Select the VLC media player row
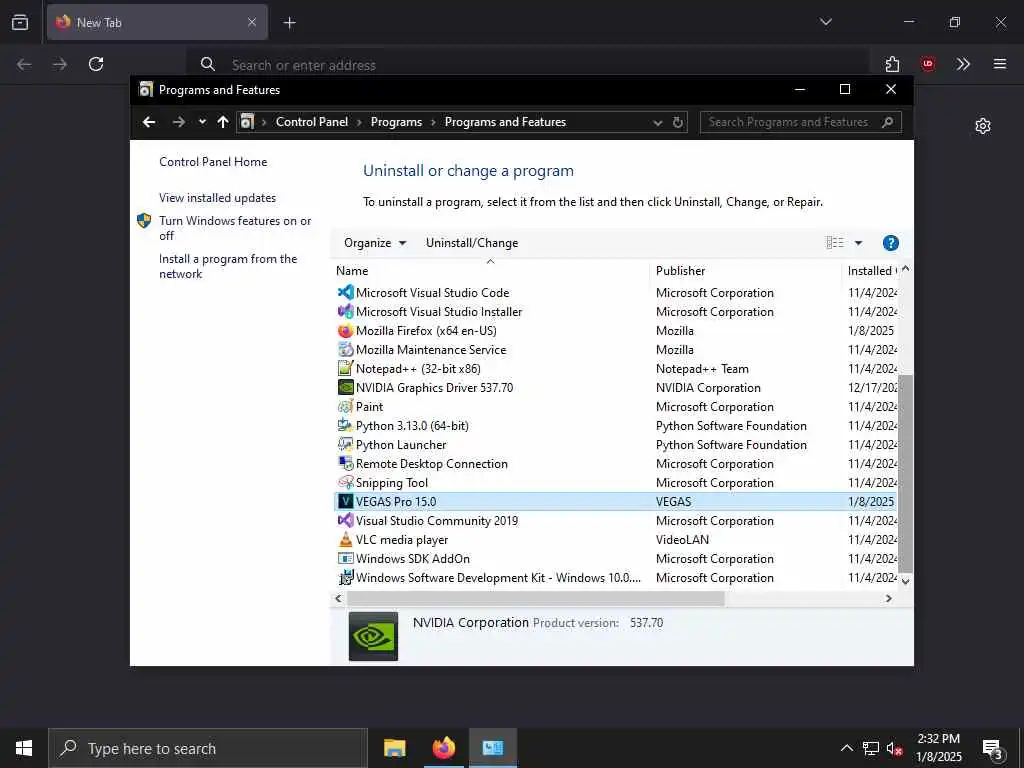1024x768 pixels. point(616,539)
